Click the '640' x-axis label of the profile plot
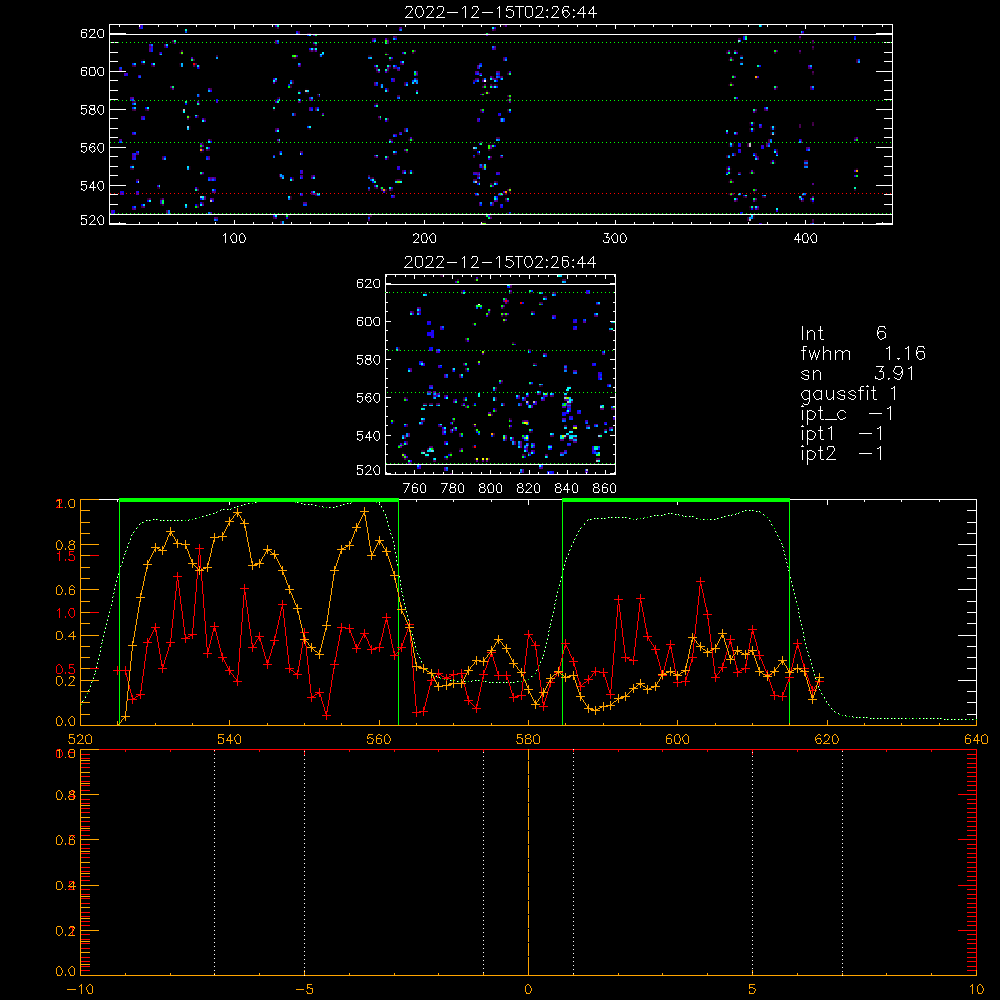The image size is (1000, 1000). click(x=976, y=739)
